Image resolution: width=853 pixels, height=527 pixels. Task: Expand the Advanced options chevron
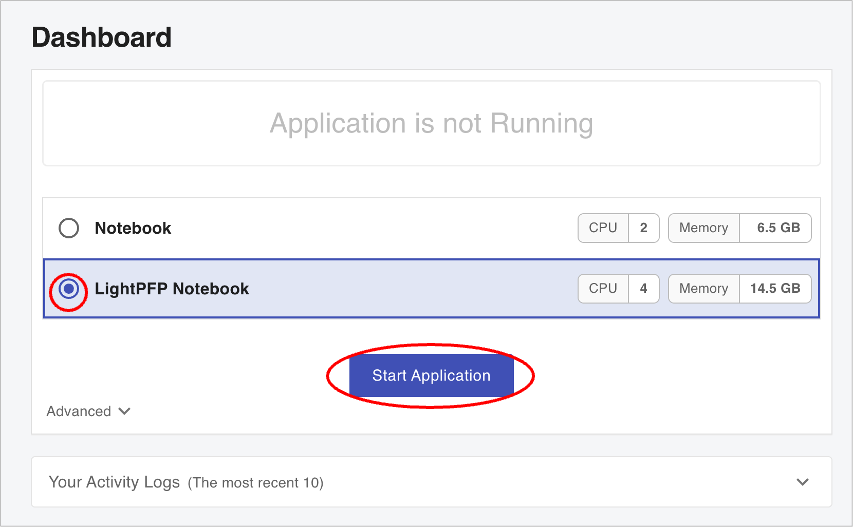[125, 411]
